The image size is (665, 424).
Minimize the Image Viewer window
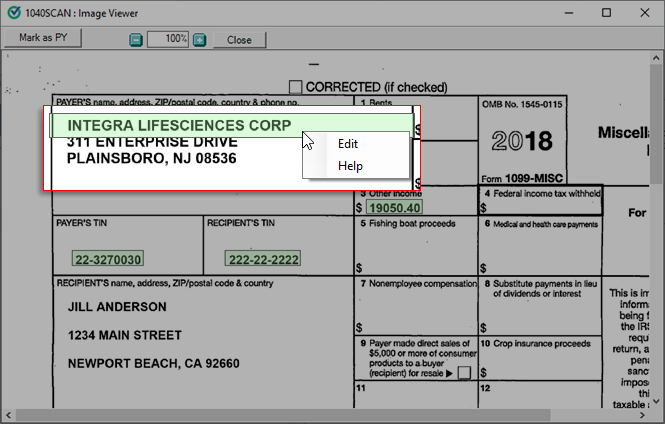tap(569, 13)
